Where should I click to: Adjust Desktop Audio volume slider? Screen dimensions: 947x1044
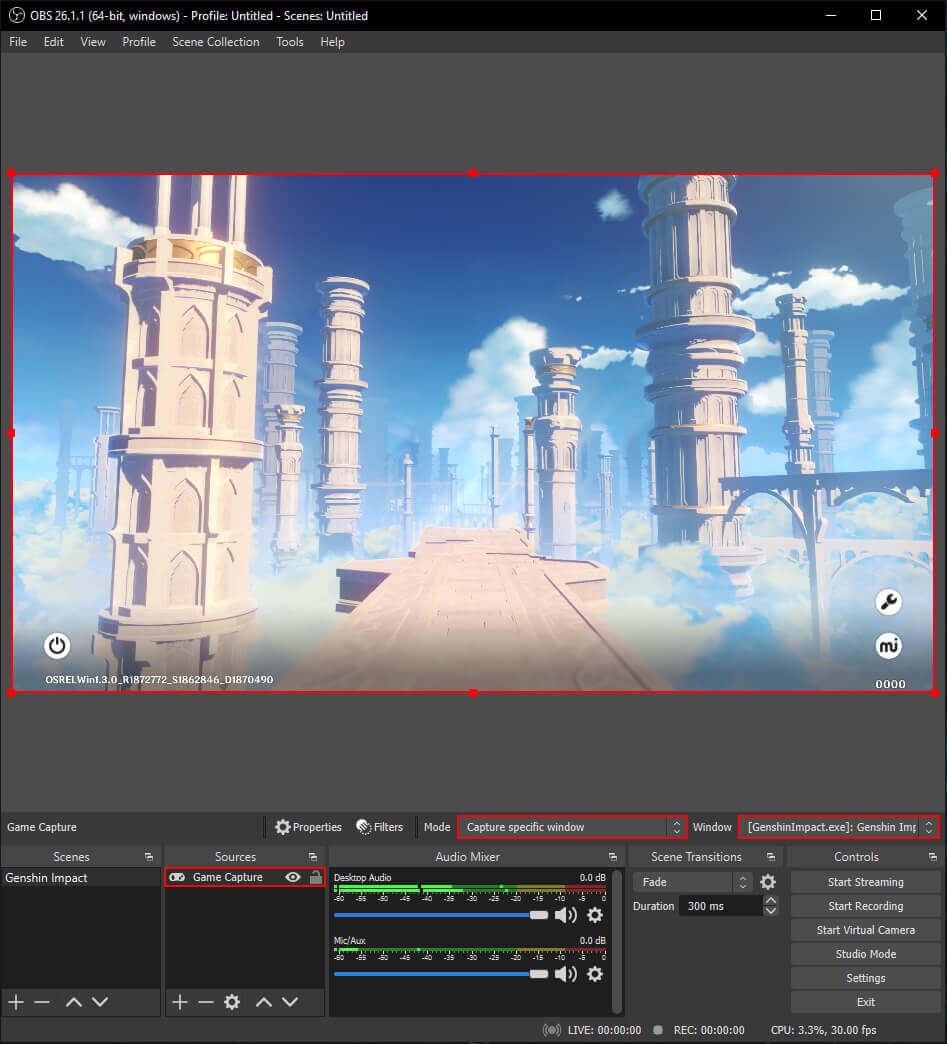440,915
